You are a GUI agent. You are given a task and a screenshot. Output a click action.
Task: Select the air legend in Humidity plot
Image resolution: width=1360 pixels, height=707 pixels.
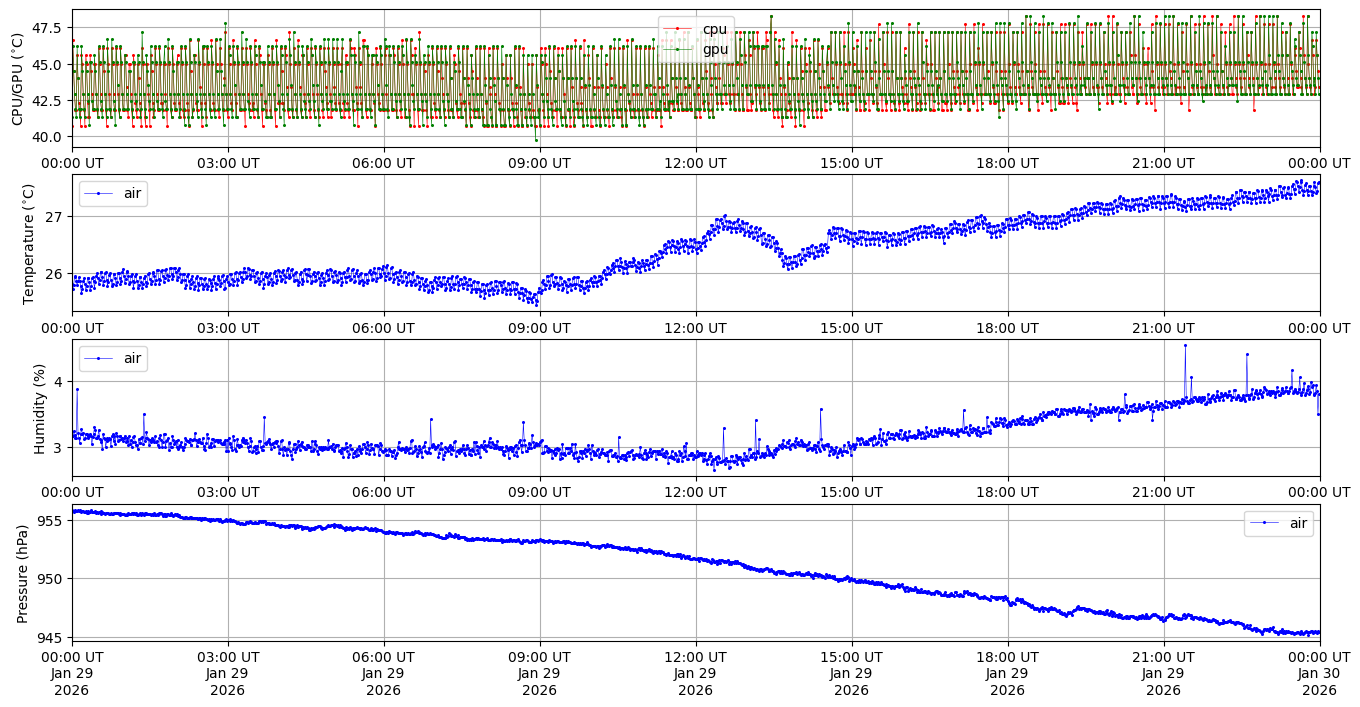[x=132, y=358]
